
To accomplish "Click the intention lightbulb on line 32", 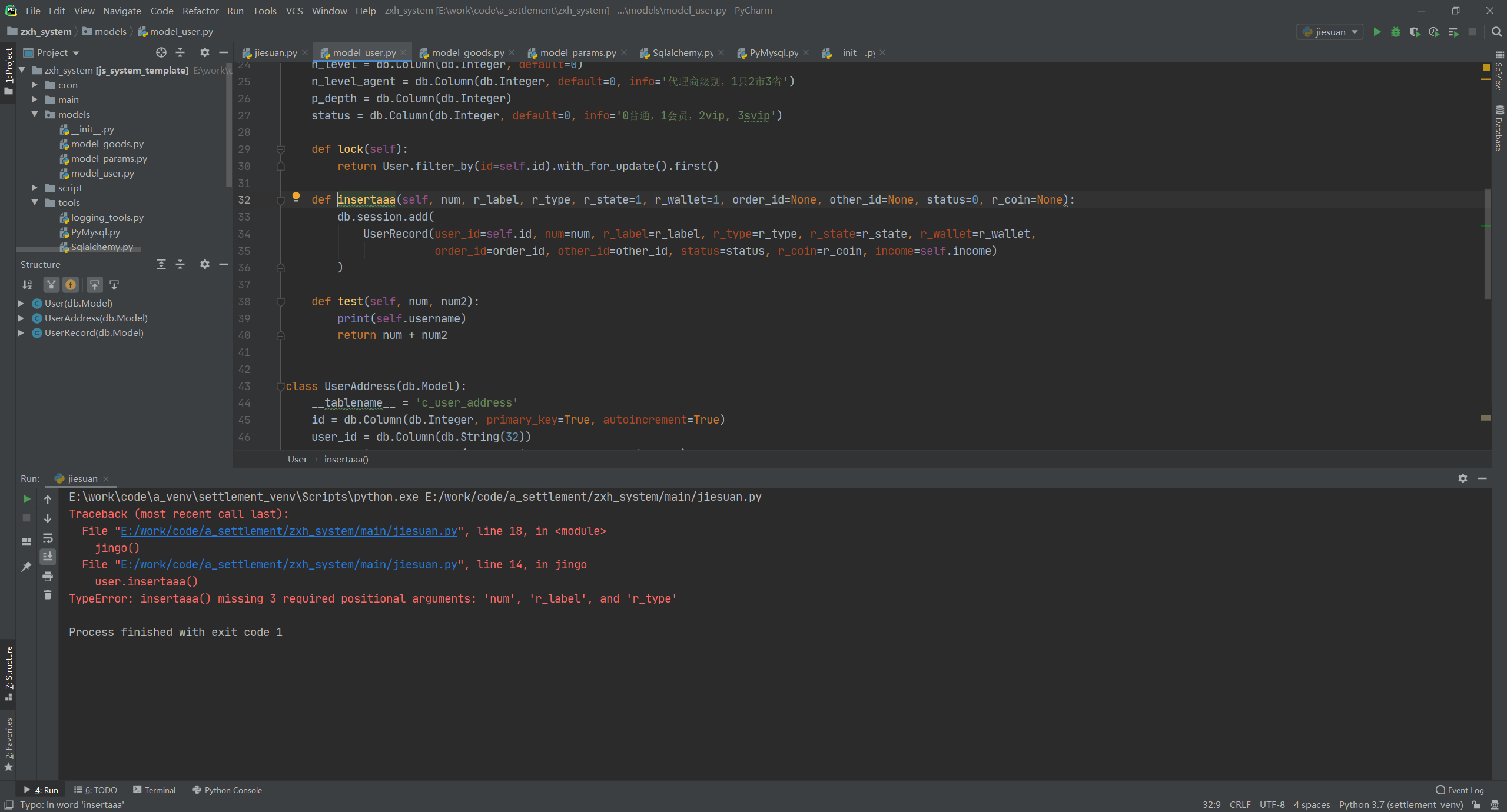I will tap(296, 197).
